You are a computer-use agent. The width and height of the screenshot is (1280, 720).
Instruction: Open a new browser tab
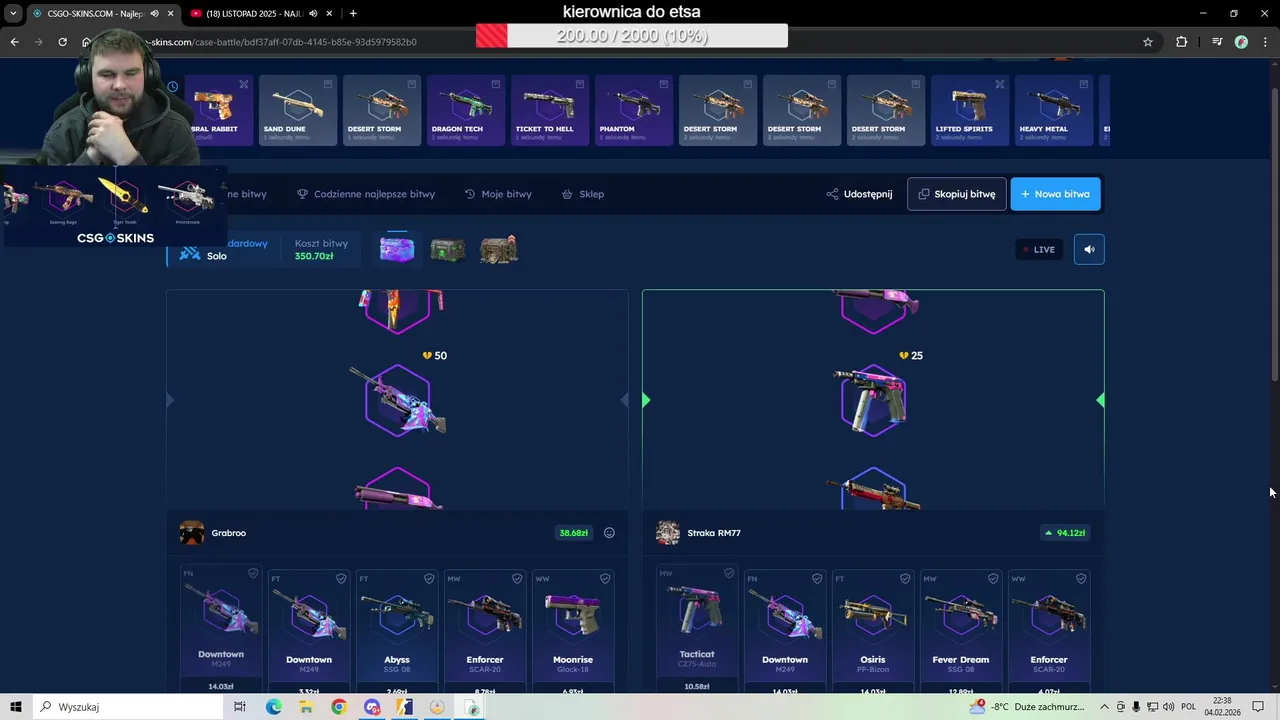click(x=353, y=13)
